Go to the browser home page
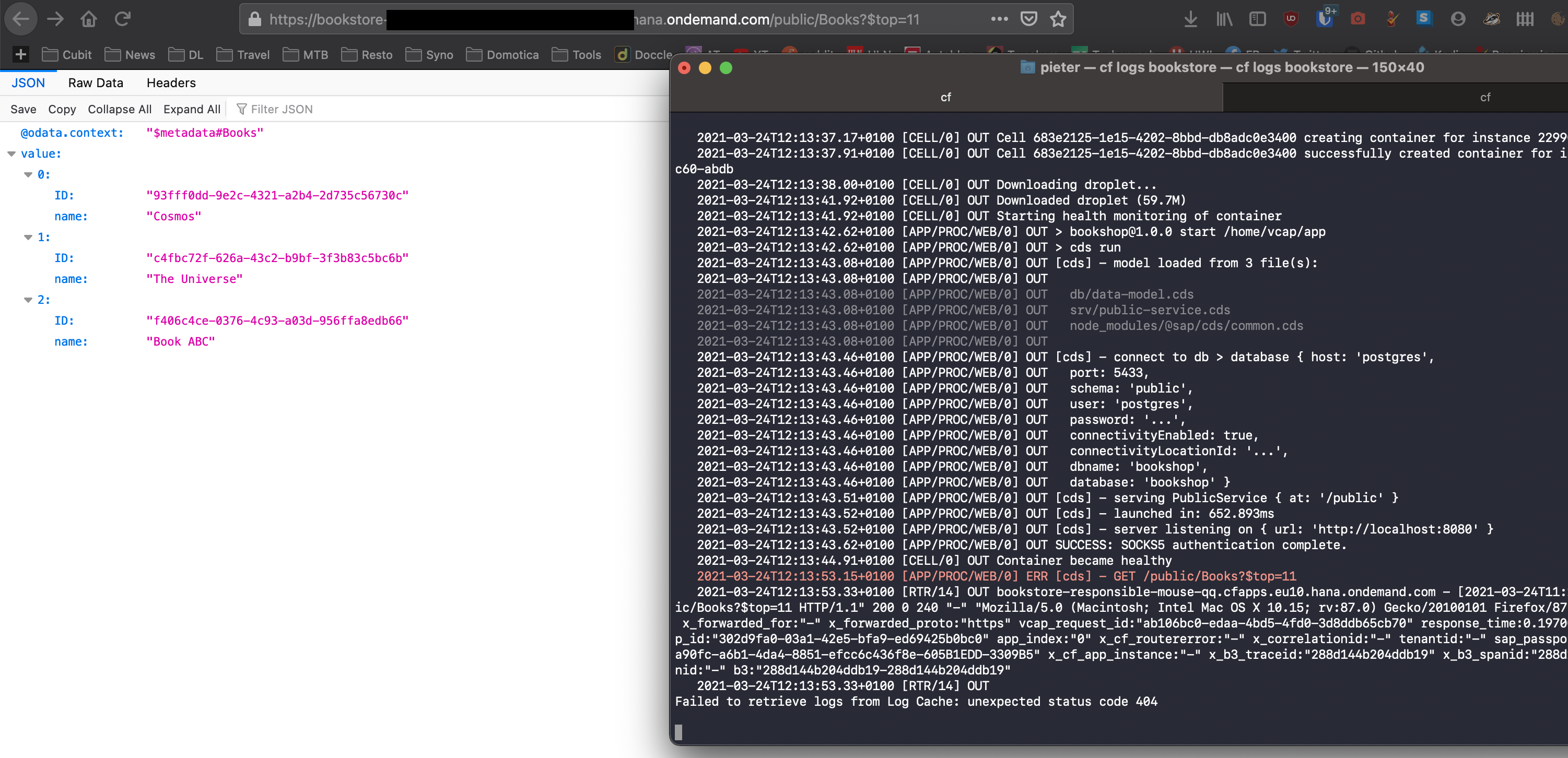Image resolution: width=1568 pixels, height=758 pixels. click(88, 18)
